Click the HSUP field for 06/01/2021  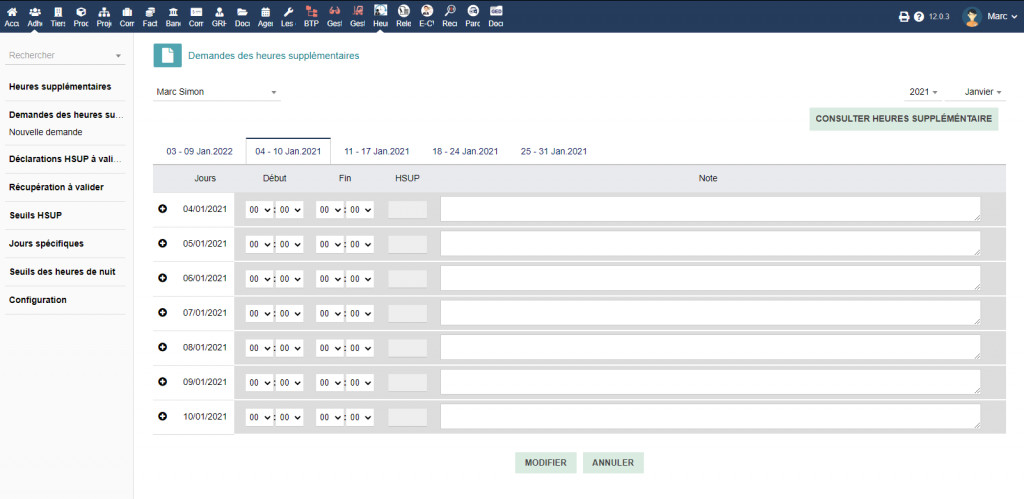pyautogui.click(x=408, y=279)
